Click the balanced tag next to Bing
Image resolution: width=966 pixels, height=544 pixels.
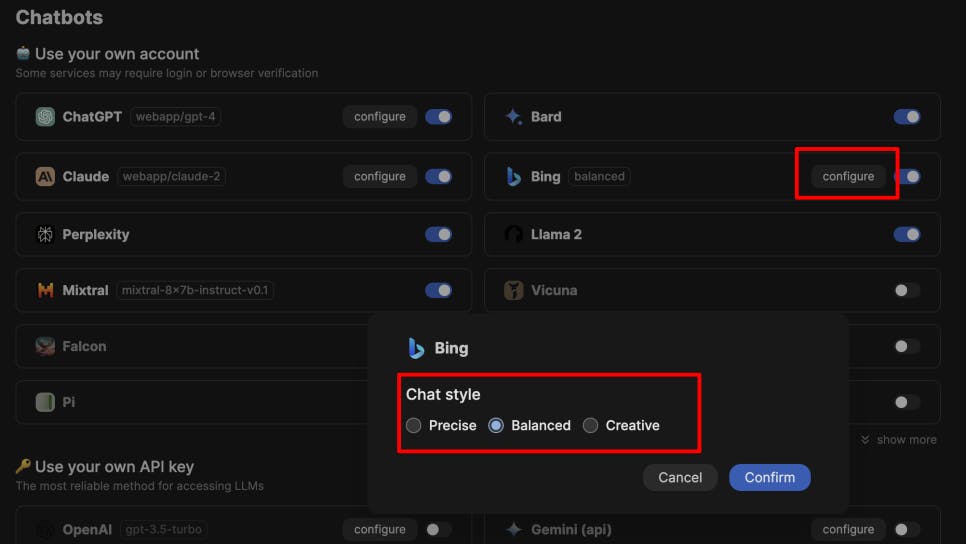click(x=599, y=176)
